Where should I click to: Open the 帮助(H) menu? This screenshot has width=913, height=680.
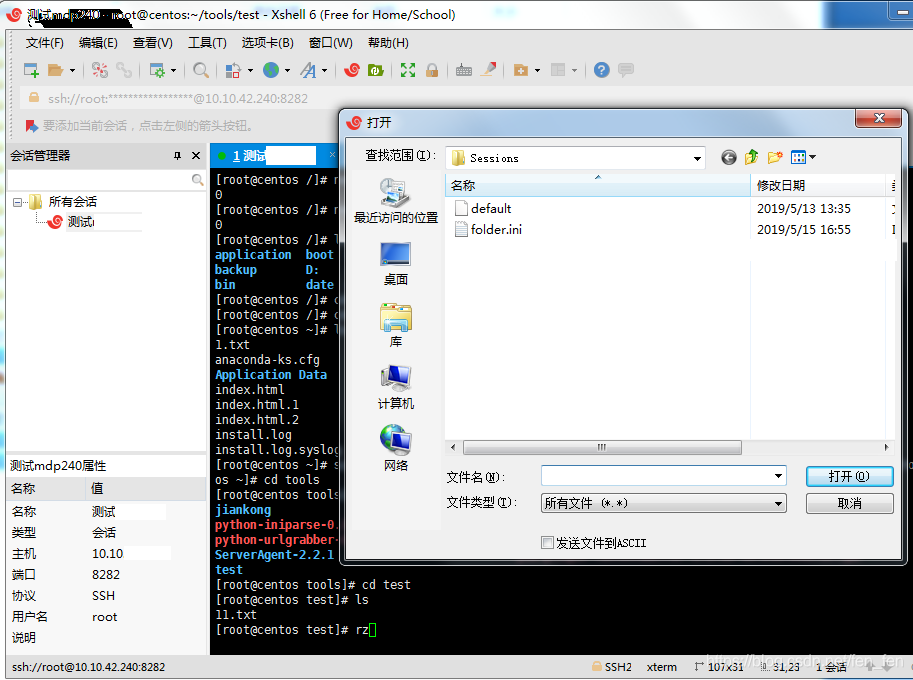(388, 43)
